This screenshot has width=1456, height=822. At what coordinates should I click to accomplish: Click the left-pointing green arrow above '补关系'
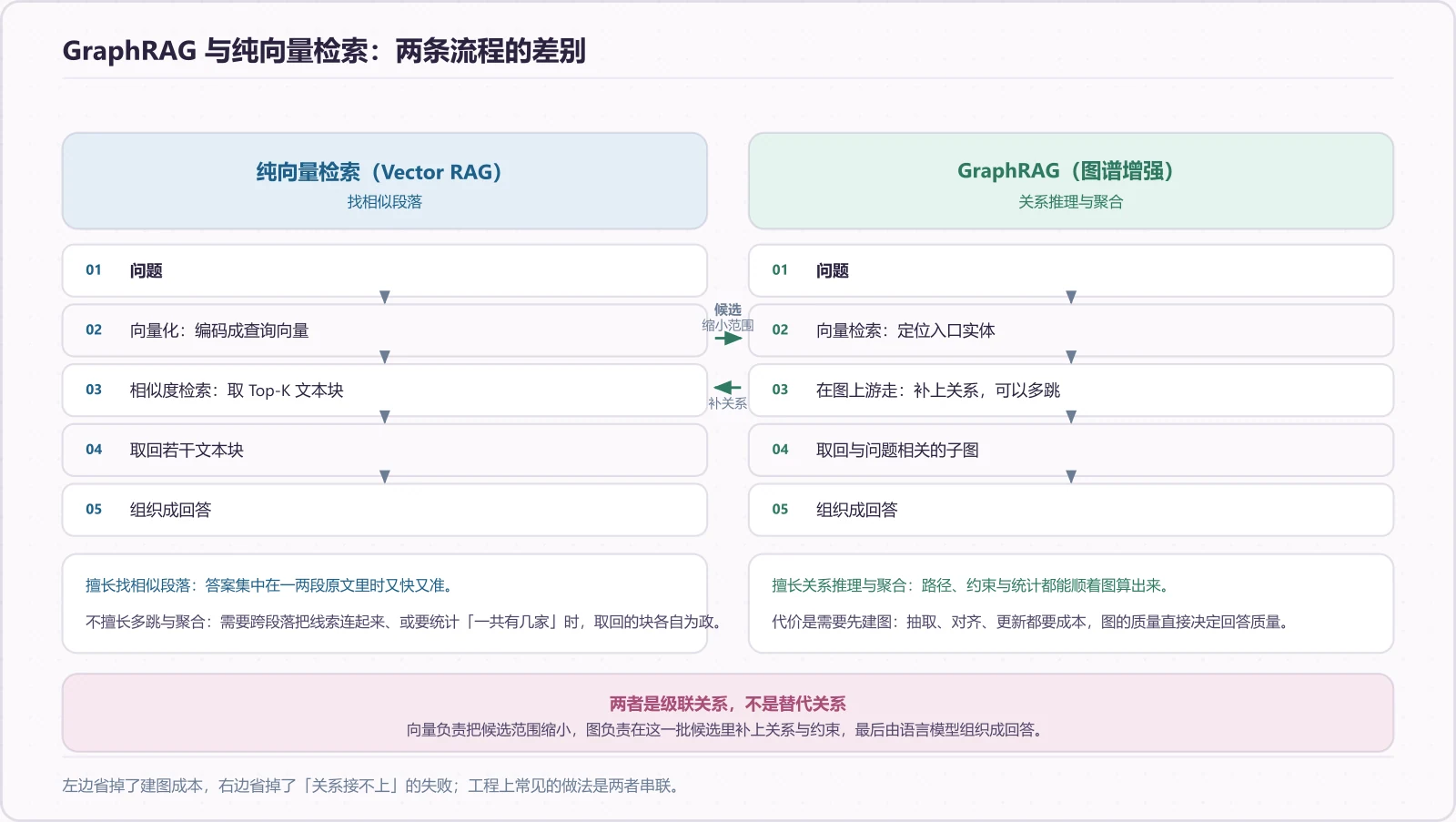728,388
